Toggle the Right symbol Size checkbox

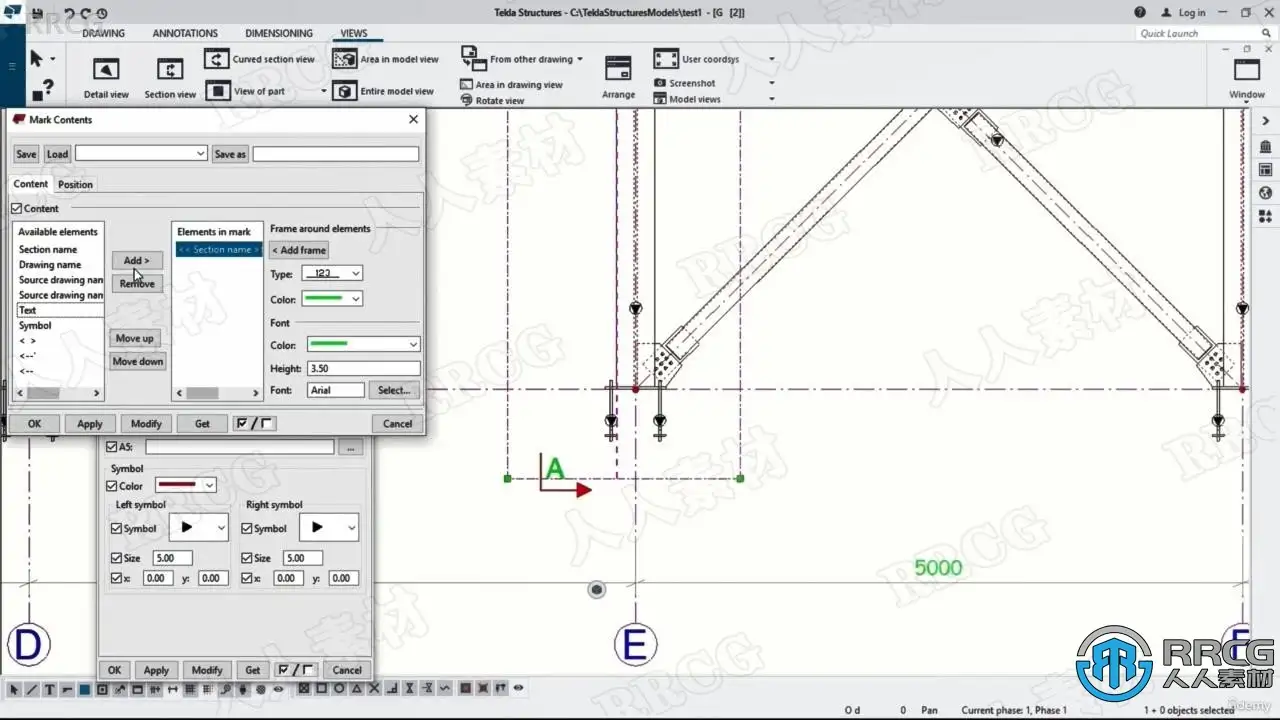click(x=247, y=558)
